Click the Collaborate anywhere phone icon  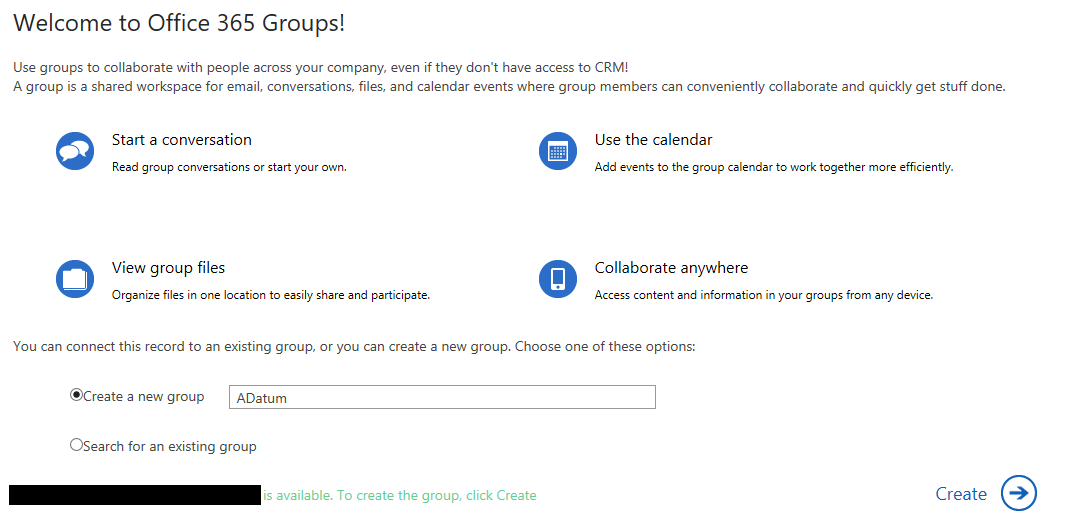coord(558,279)
